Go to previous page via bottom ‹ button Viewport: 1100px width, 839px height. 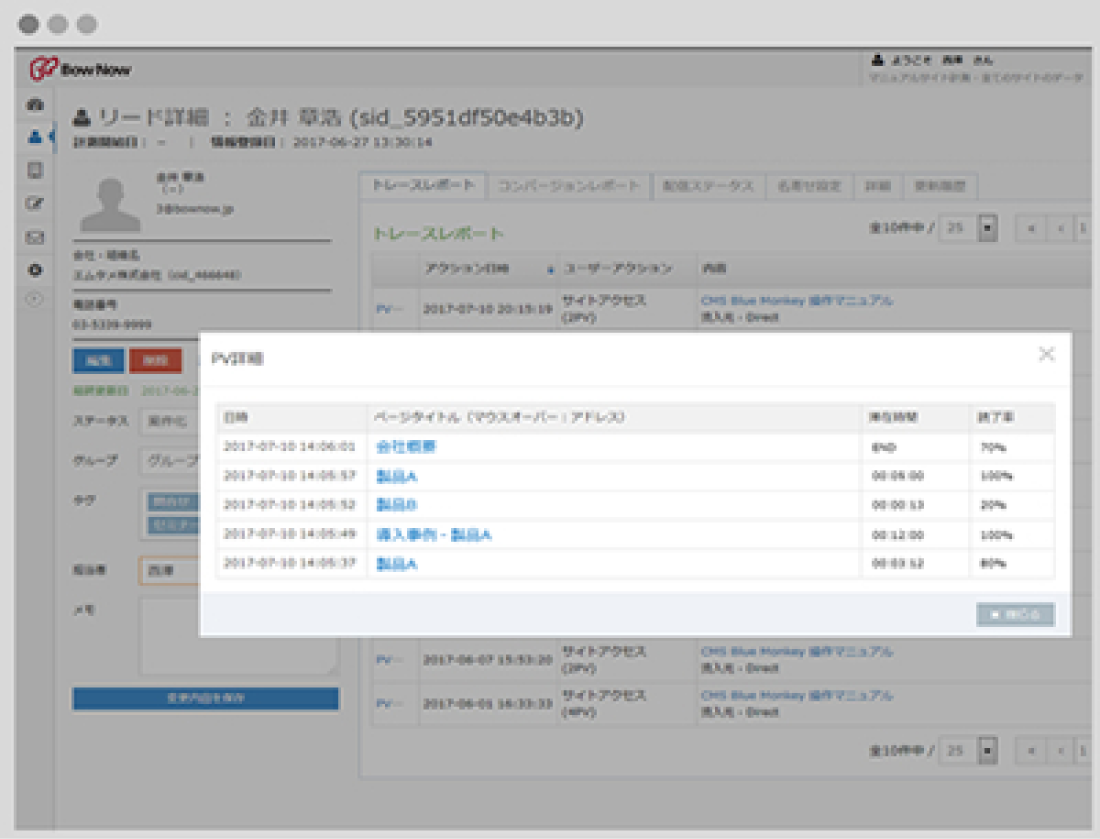coord(1060,751)
